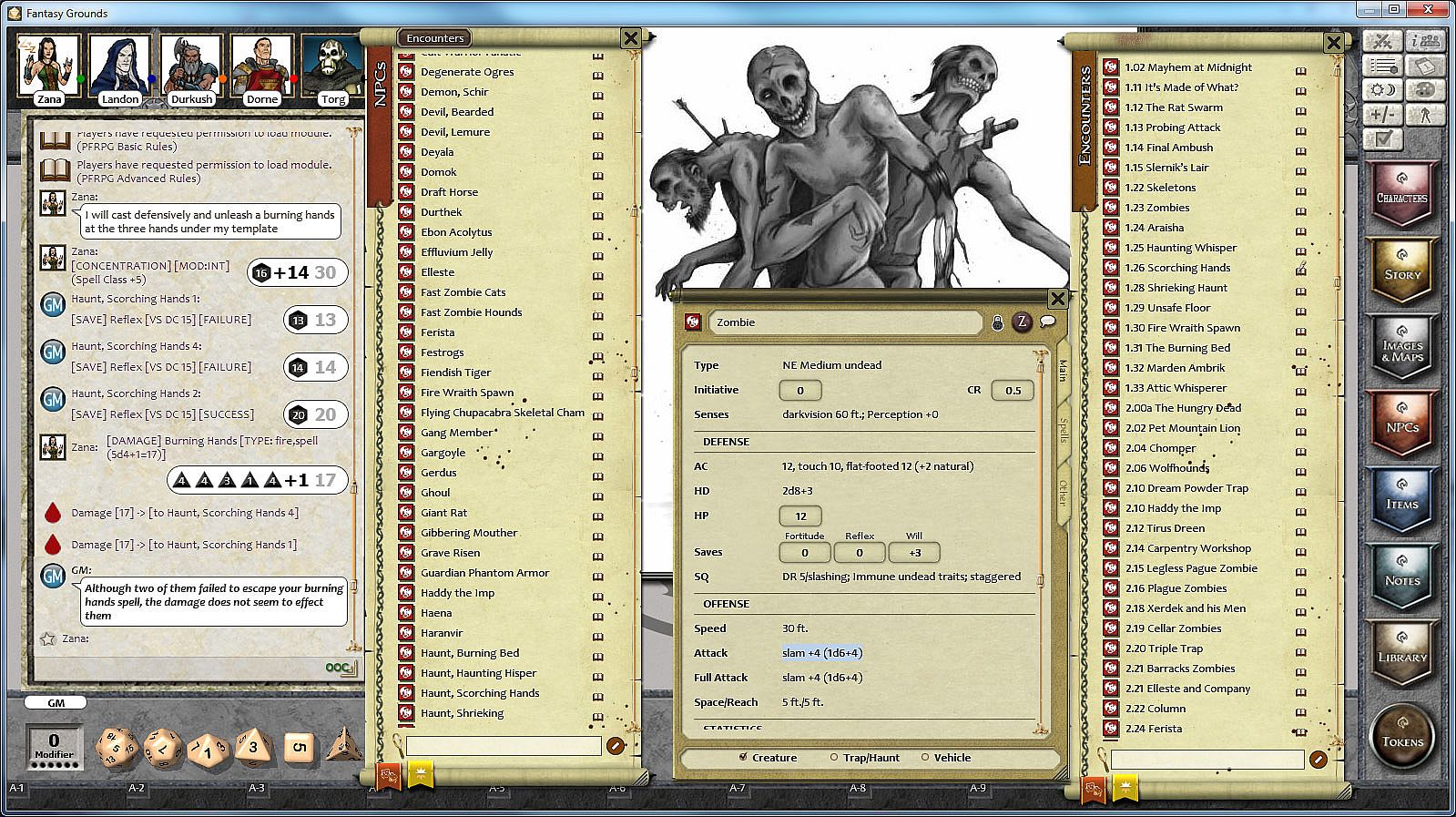The height and width of the screenshot is (817, 1456).
Task: Open the Fire Wraith Spawn NPC entry
Action: tap(467, 393)
